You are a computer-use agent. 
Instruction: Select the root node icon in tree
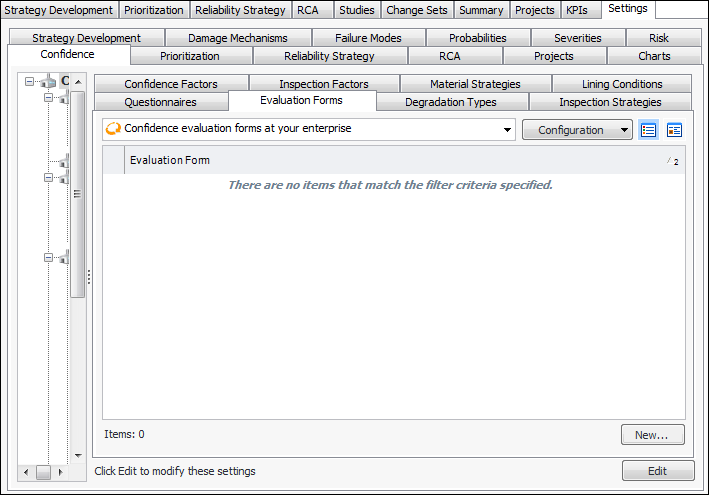pos(48,82)
